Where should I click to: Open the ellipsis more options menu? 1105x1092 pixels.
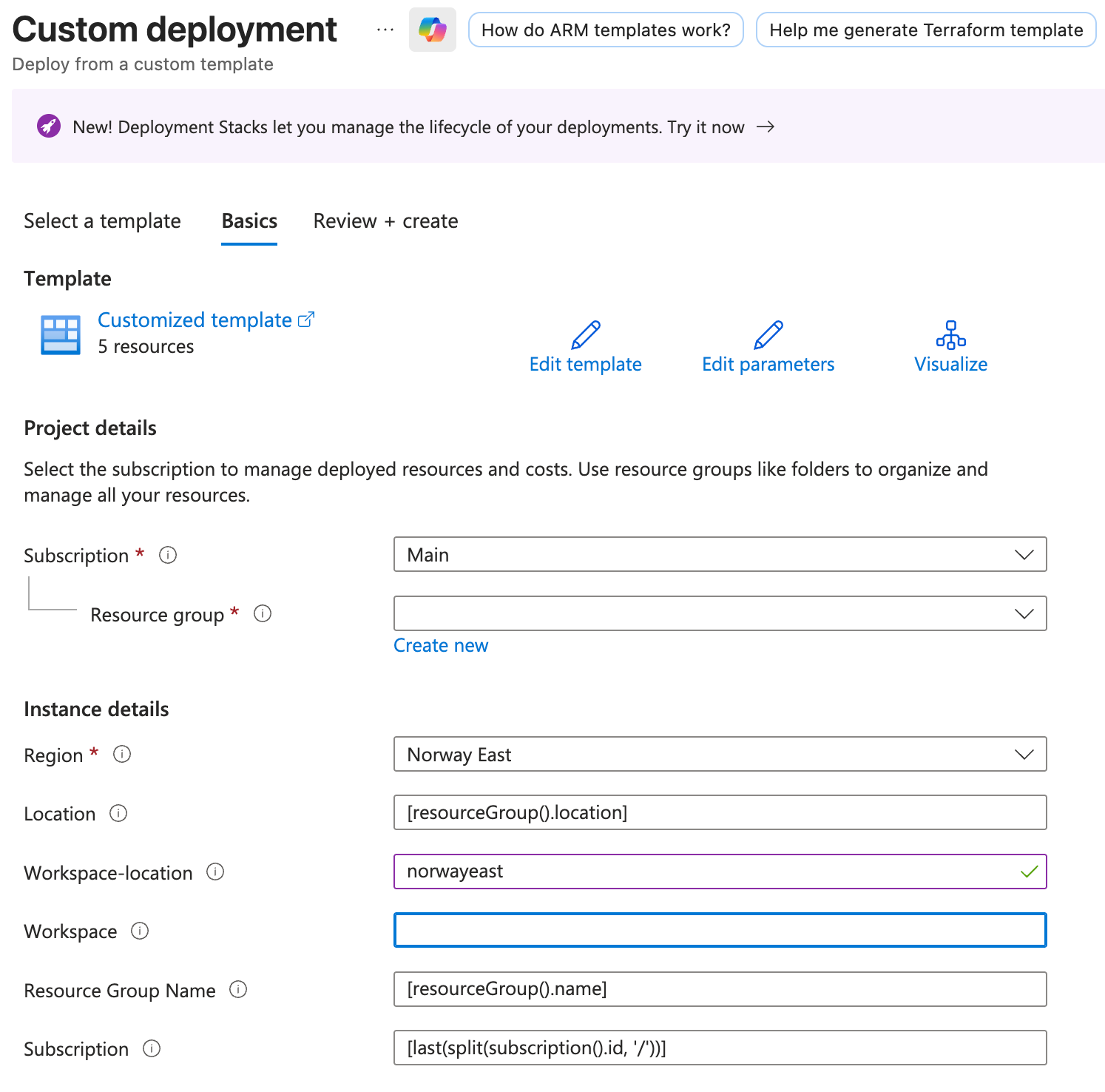pos(385,30)
